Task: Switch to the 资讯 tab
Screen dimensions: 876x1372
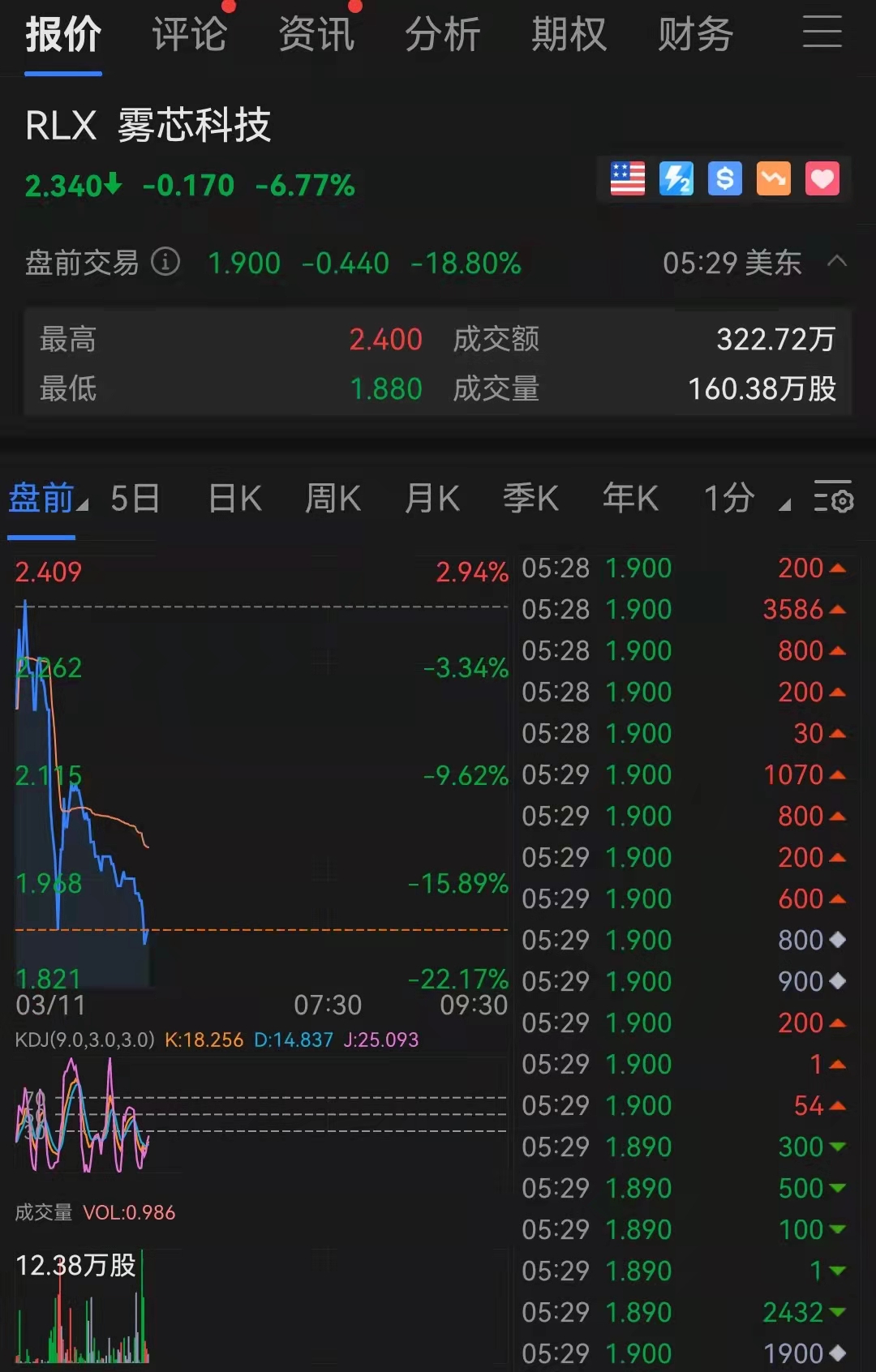Action: pos(316,35)
